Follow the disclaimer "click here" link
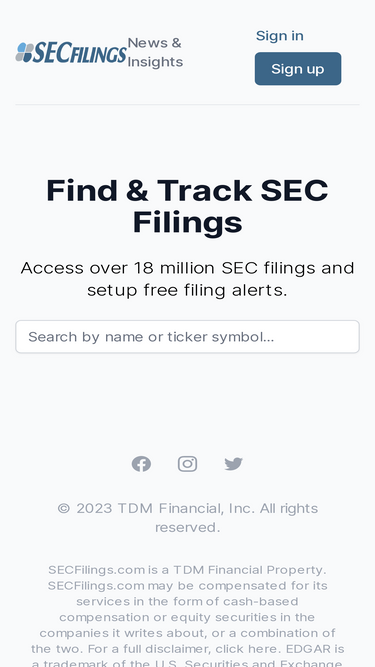The height and width of the screenshot is (667, 375). click(247, 649)
